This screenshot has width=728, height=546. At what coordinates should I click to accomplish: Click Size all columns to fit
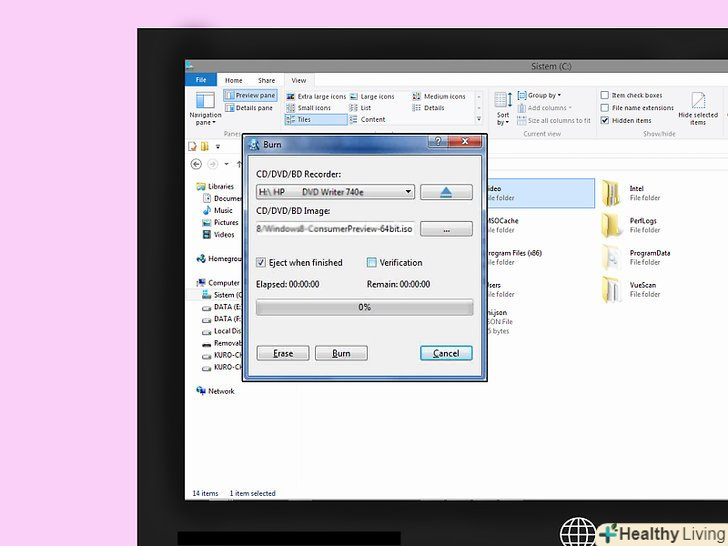pyautogui.click(x=554, y=120)
